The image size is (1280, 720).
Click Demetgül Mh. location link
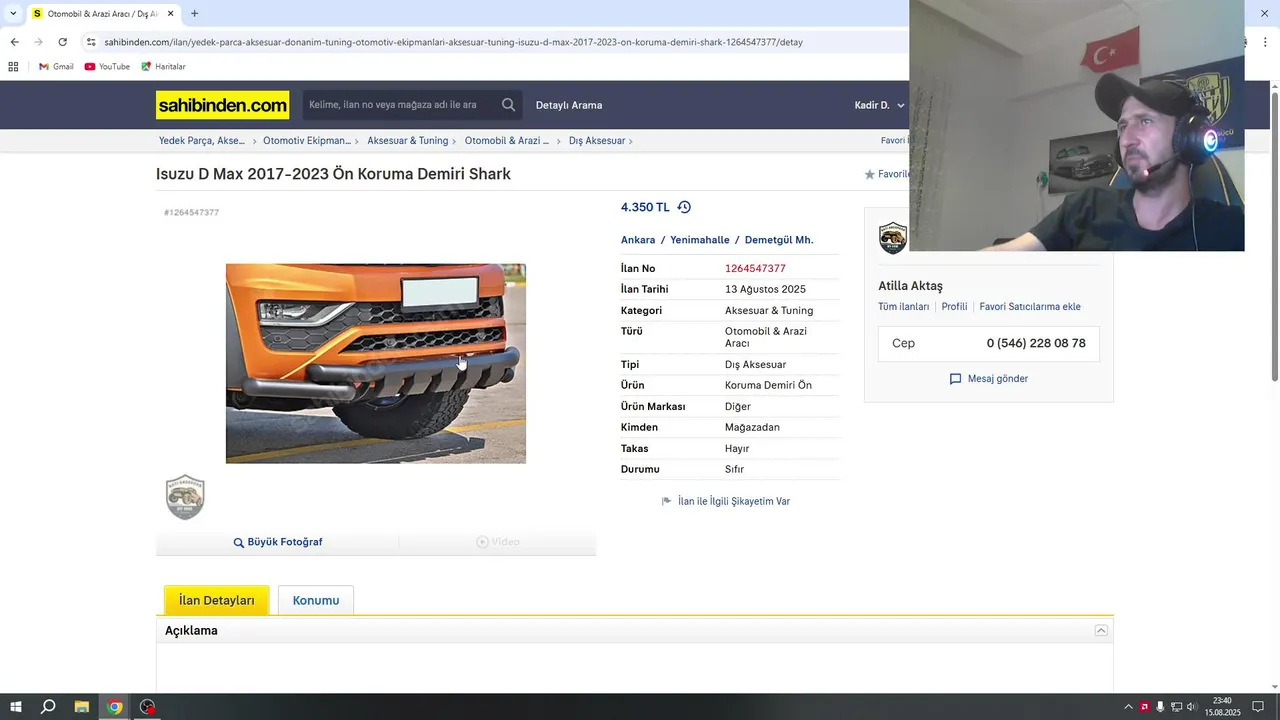pyautogui.click(x=779, y=240)
